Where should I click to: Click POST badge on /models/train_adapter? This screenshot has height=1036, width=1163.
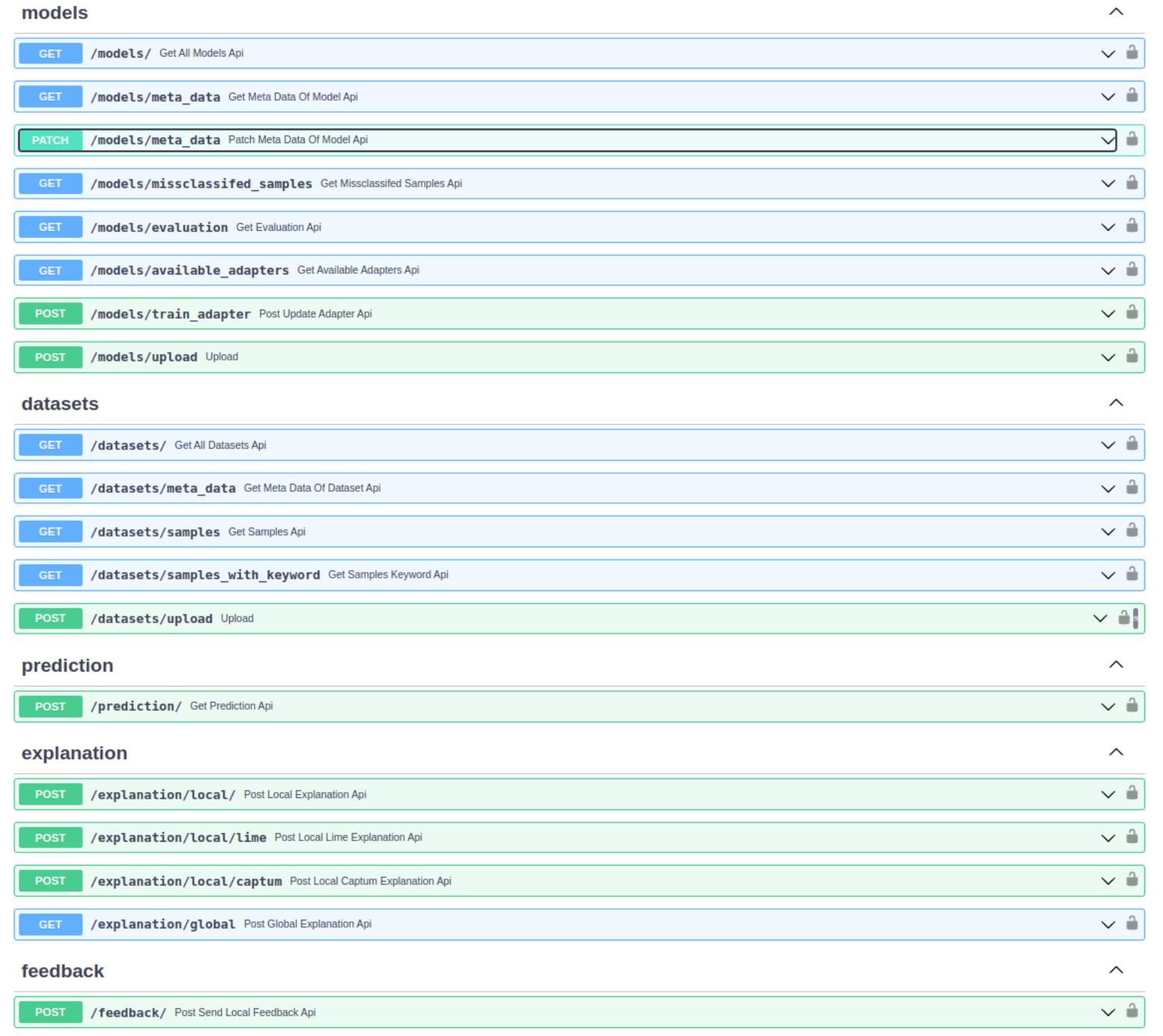coord(50,313)
